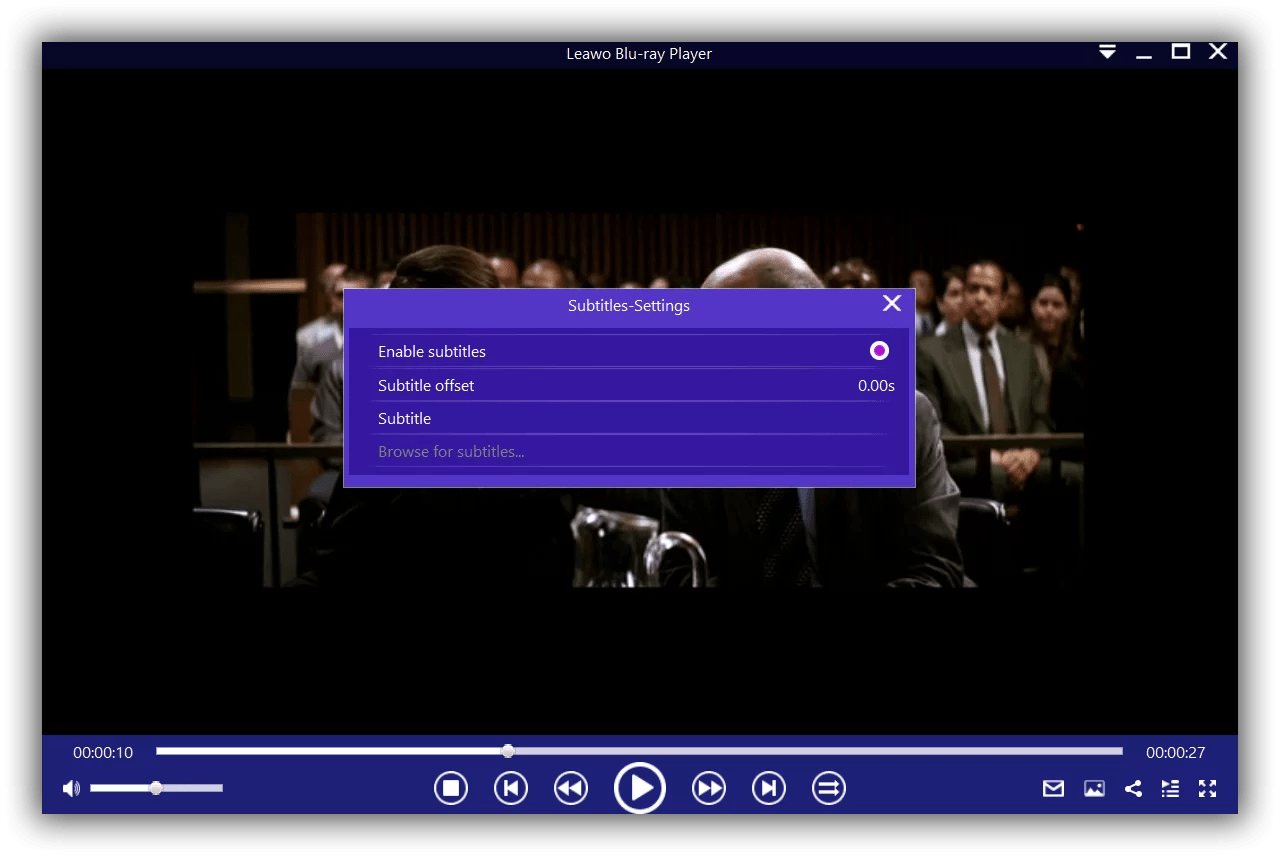1280x856 pixels.
Task: Expand the Subtitle selection row
Action: pyautogui.click(x=629, y=418)
